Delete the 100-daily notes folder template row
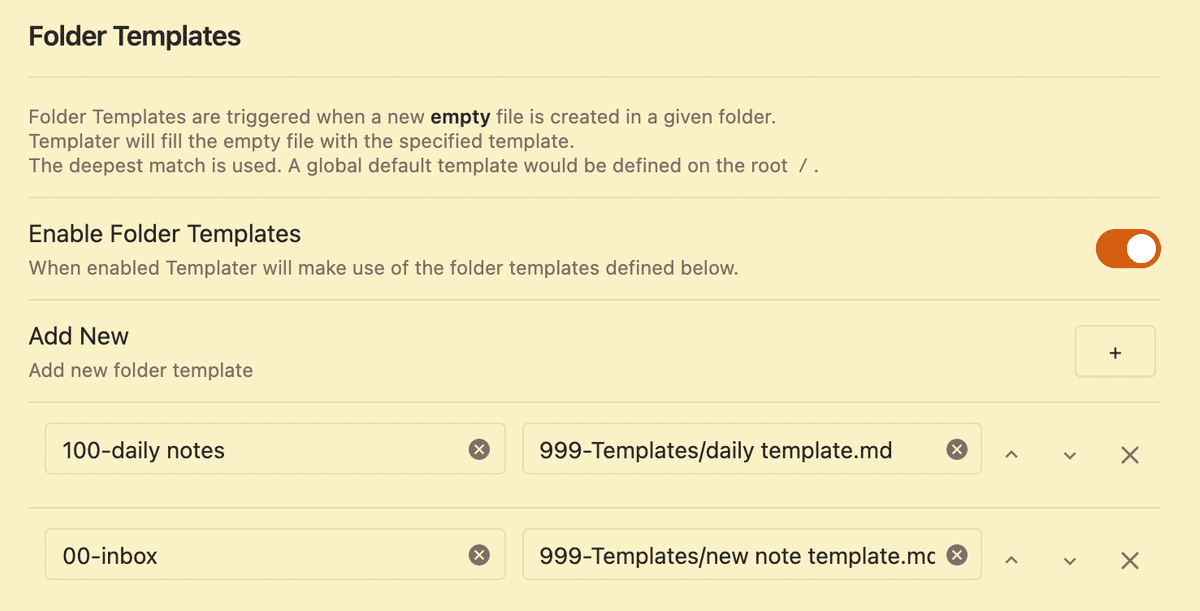Viewport: 1200px width, 611px height. [1130, 455]
